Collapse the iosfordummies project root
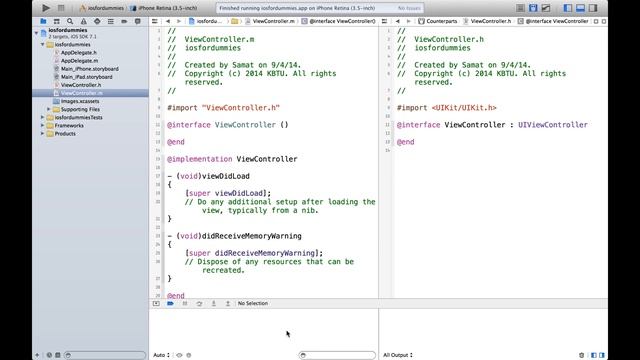 36,32
